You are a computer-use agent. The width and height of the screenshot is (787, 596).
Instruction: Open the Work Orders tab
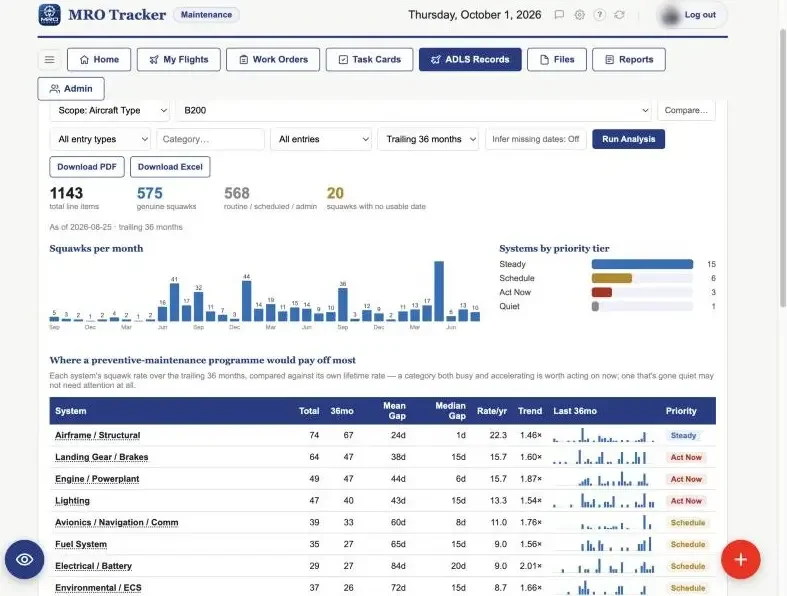click(x=273, y=60)
